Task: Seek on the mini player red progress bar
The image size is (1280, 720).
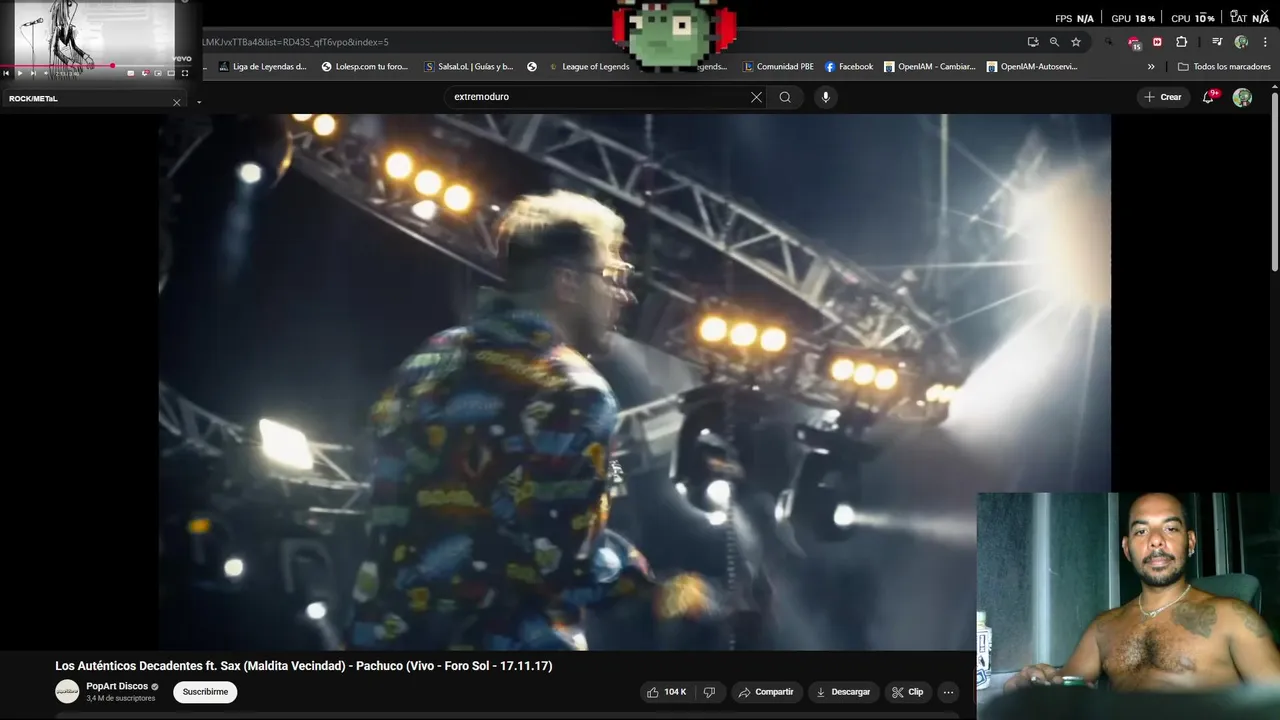Action: point(95,66)
